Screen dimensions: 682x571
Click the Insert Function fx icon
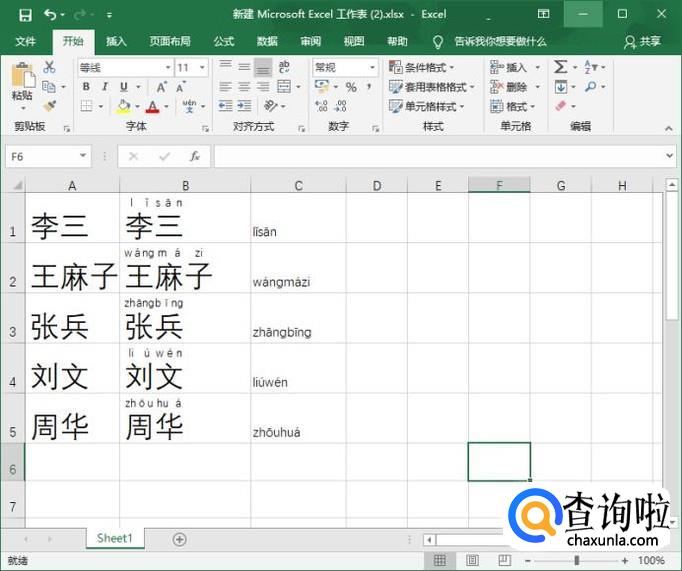coord(195,157)
